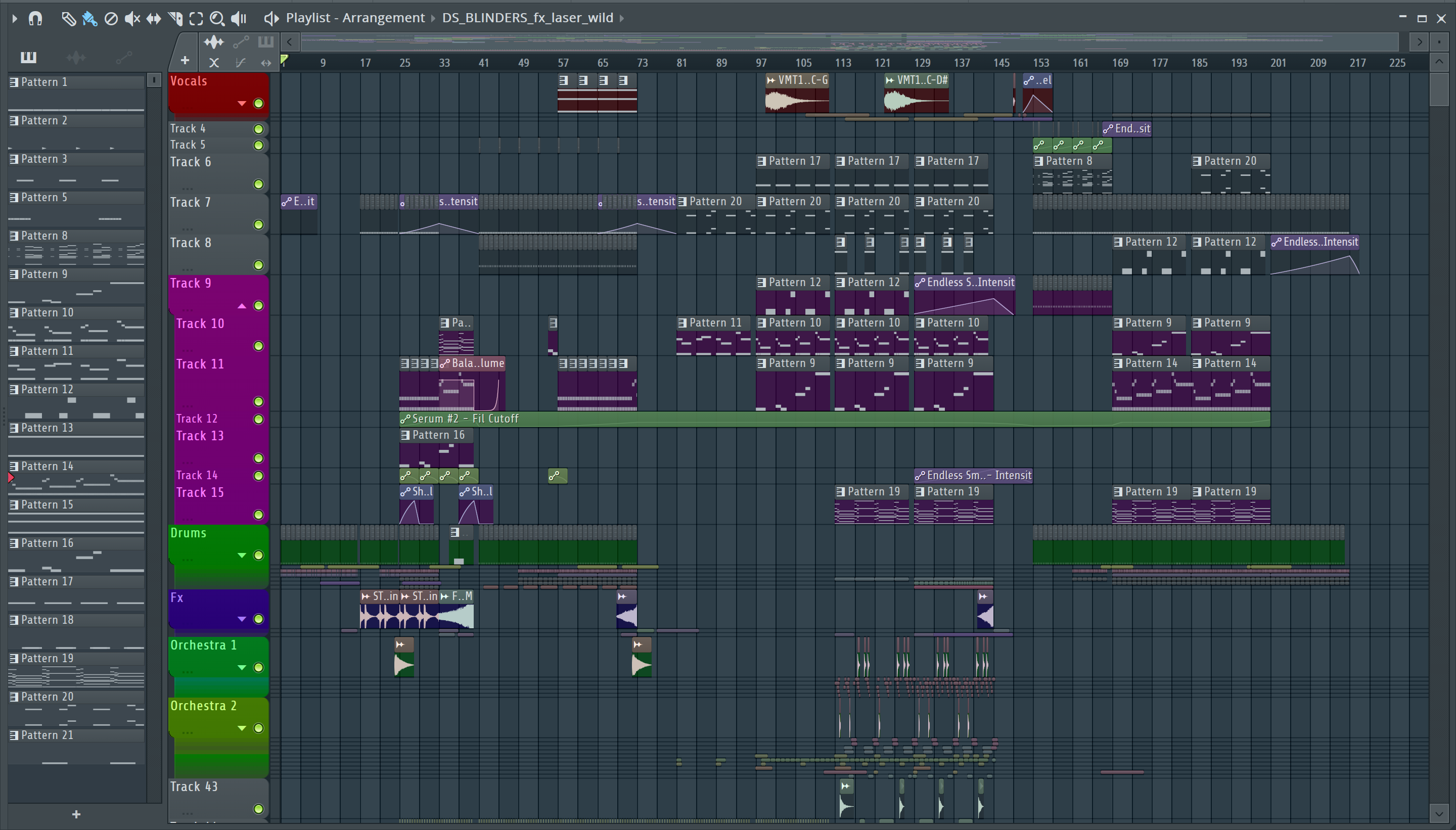The width and height of the screenshot is (1456, 830).
Task: Set playhead at bar 153 on ruler
Action: 1040,63
